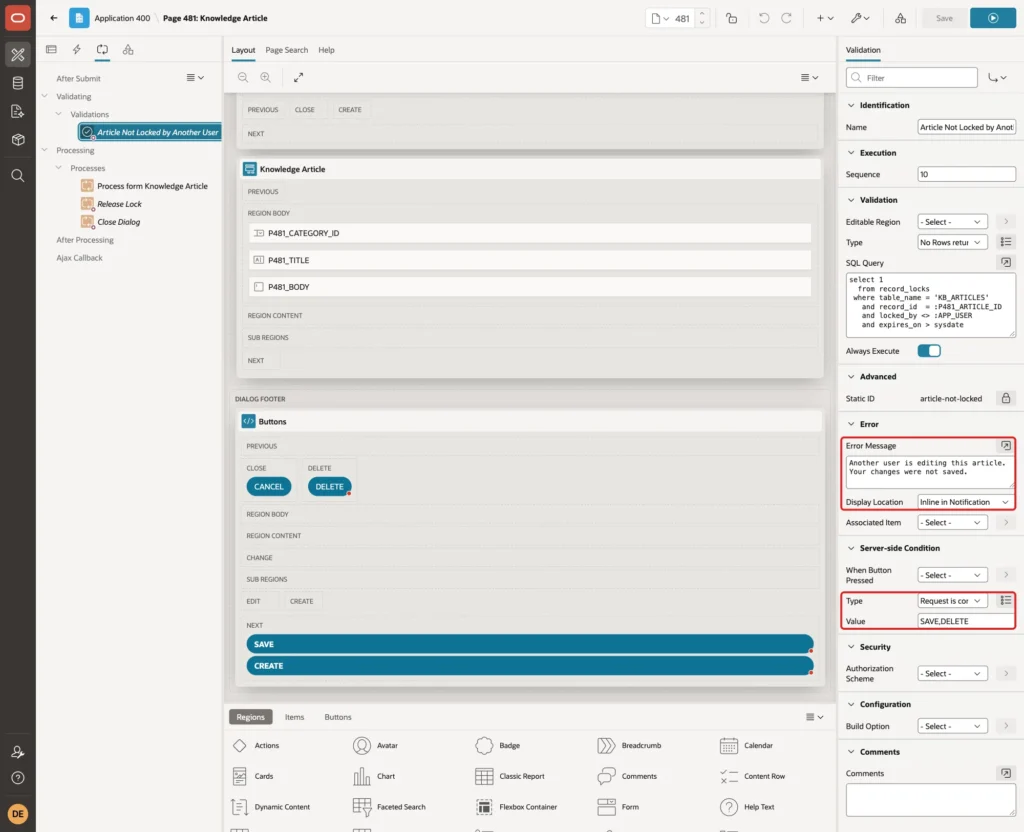Show the Buttons gallery tab
This screenshot has width=1024, height=832.
click(x=338, y=717)
